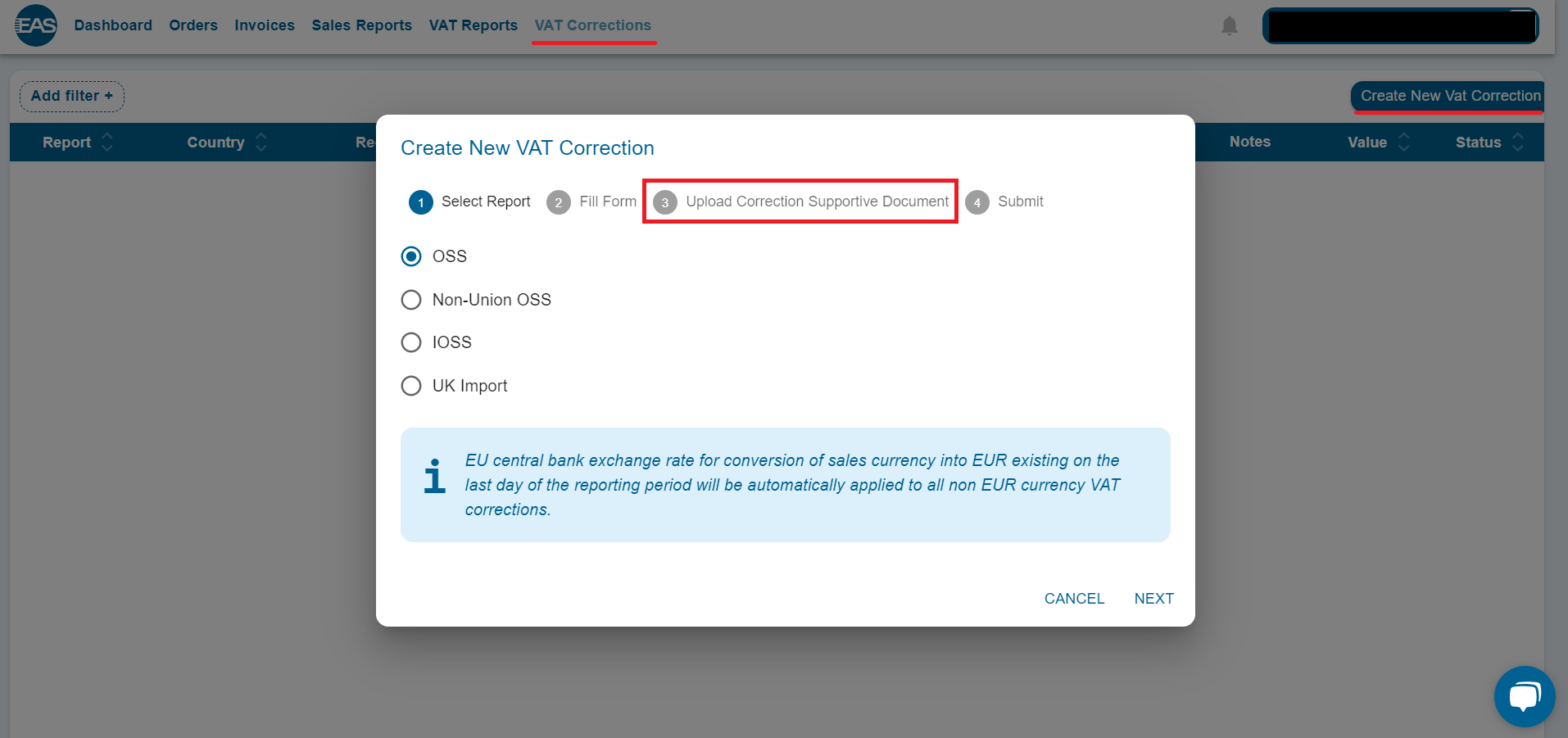Go to the Sales Reports menu
Screen dimensions: 1568x738
point(361,25)
